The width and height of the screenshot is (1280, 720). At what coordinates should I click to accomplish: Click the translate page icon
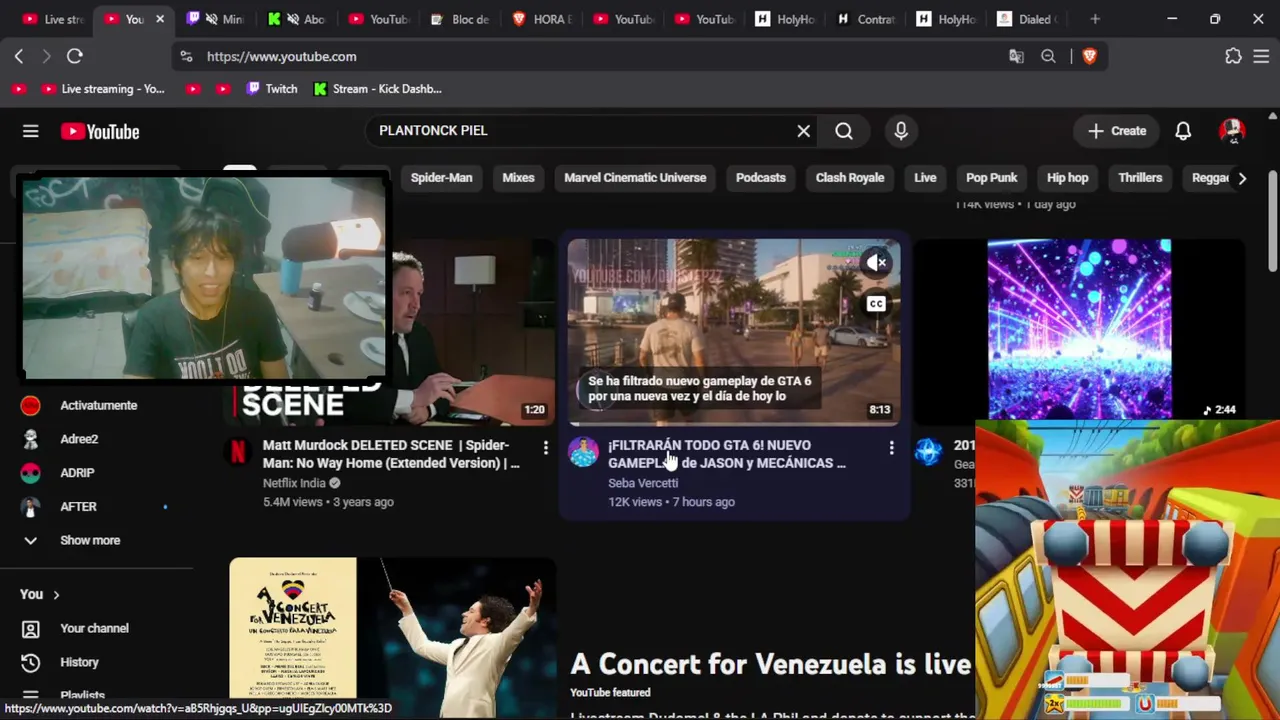[x=1016, y=57]
